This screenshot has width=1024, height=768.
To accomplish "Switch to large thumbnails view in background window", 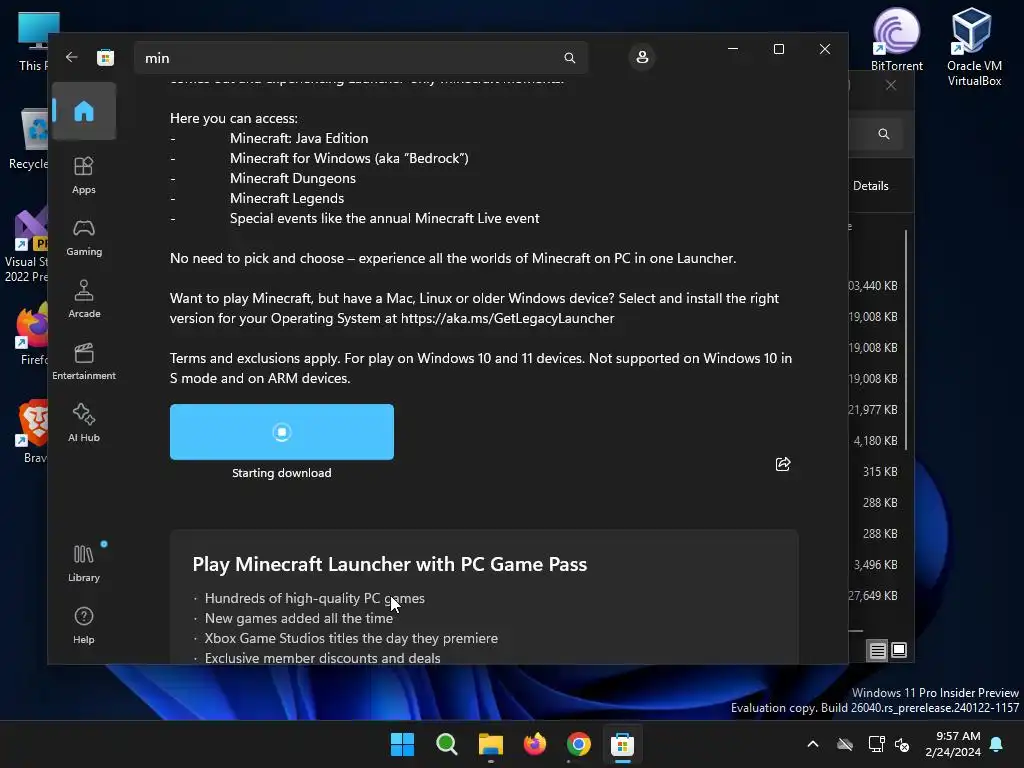I will [899, 650].
